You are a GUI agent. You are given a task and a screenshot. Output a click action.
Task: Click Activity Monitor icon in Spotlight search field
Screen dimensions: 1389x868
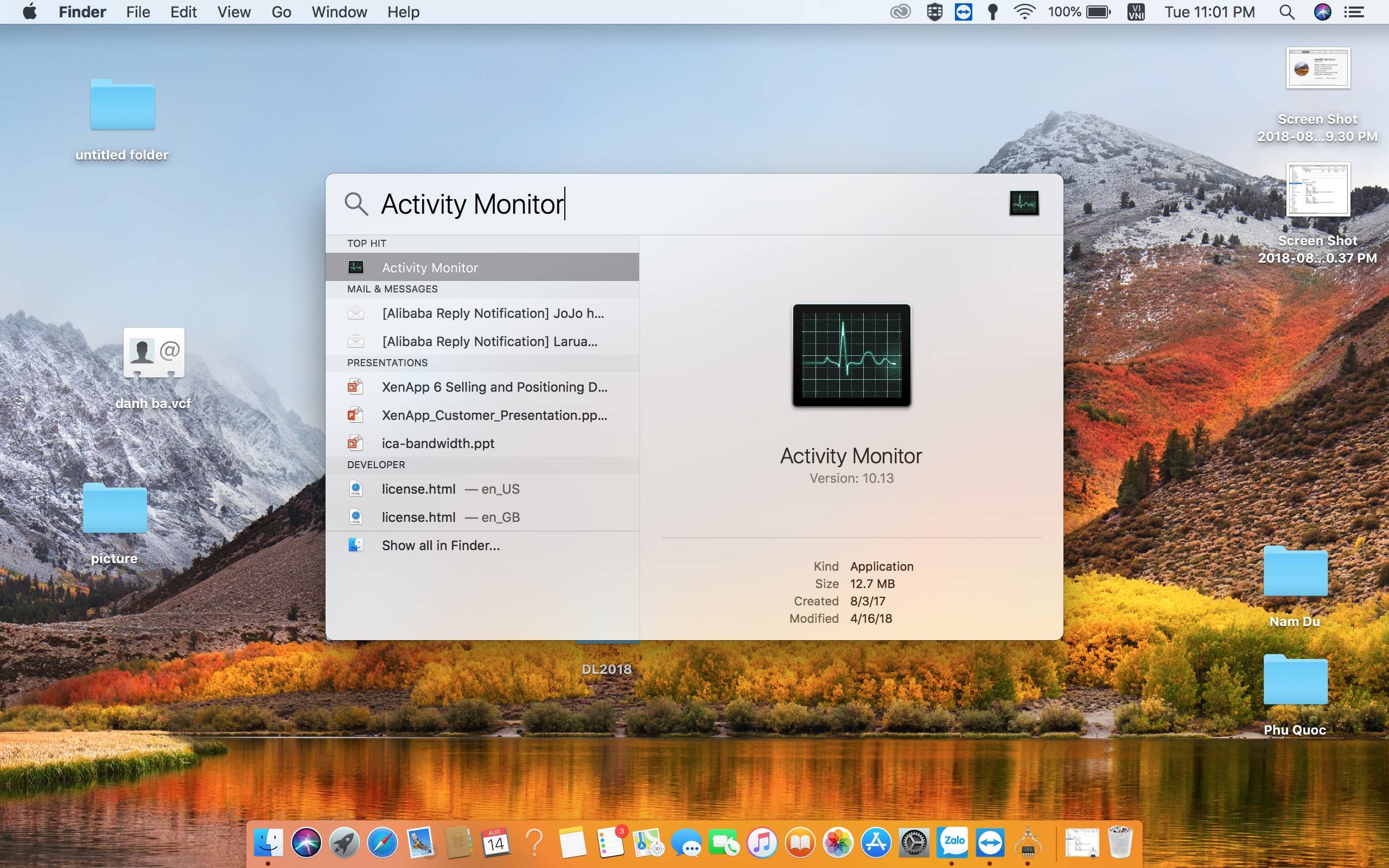1024,203
